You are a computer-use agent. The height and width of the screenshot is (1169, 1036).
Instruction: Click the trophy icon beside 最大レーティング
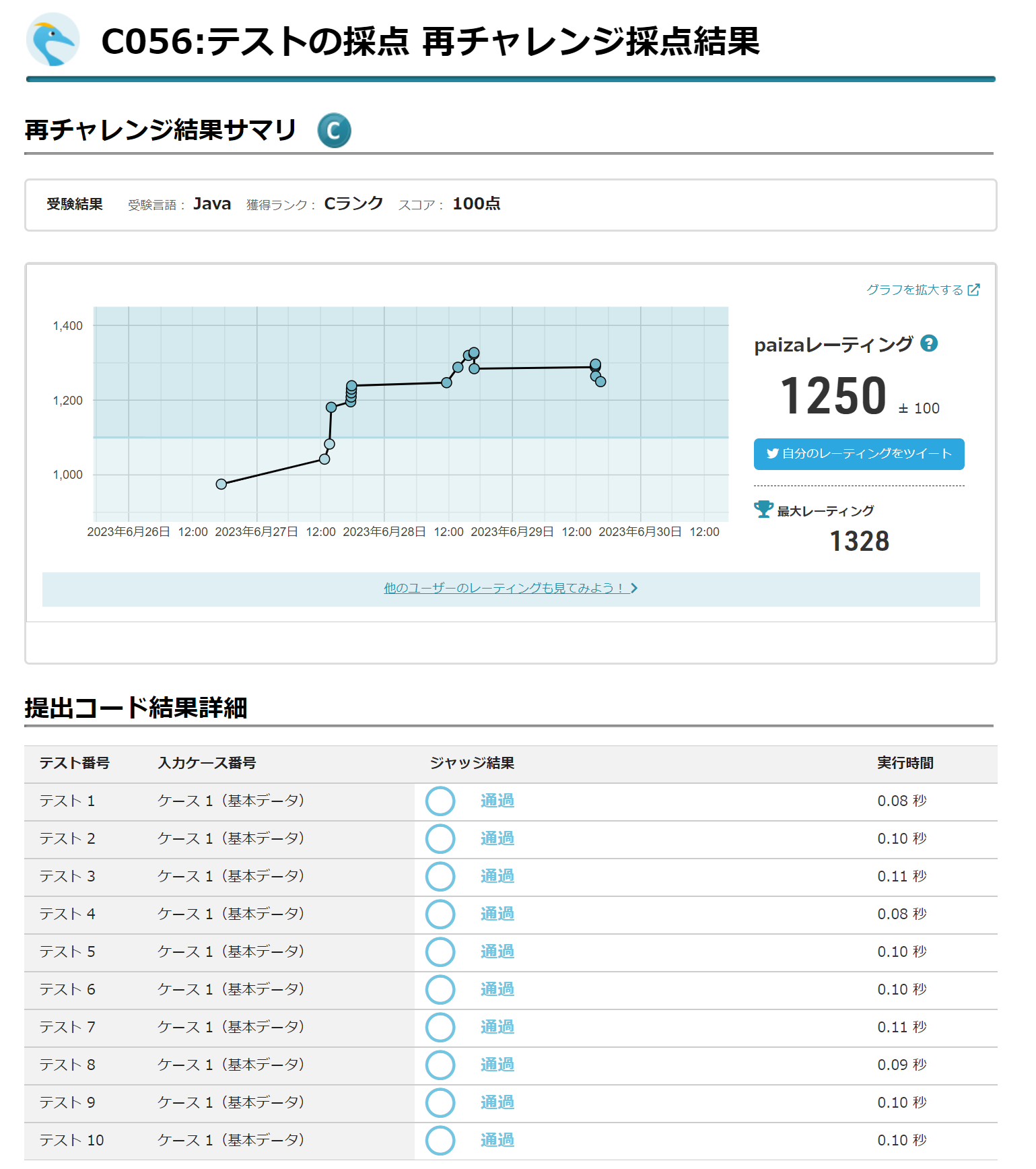[763, 510]
